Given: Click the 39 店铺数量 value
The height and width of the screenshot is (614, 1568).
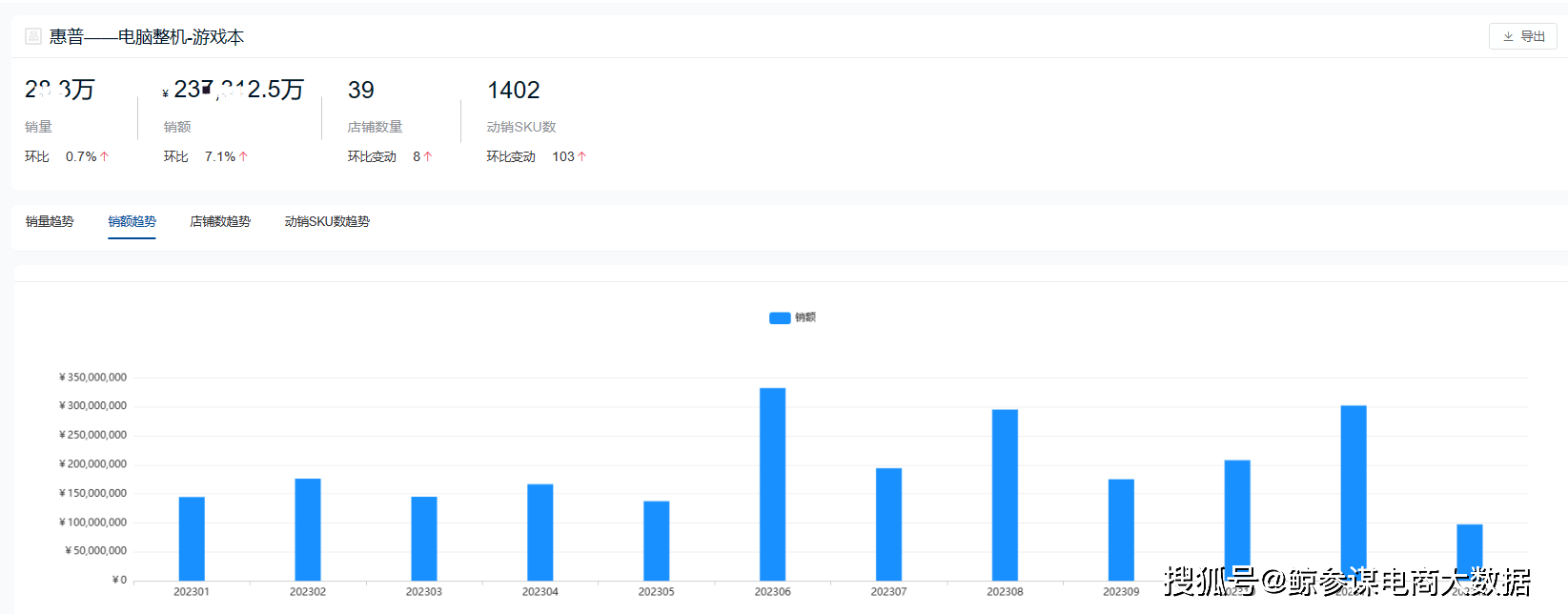Looking at the screenshot, I should 361,91.
